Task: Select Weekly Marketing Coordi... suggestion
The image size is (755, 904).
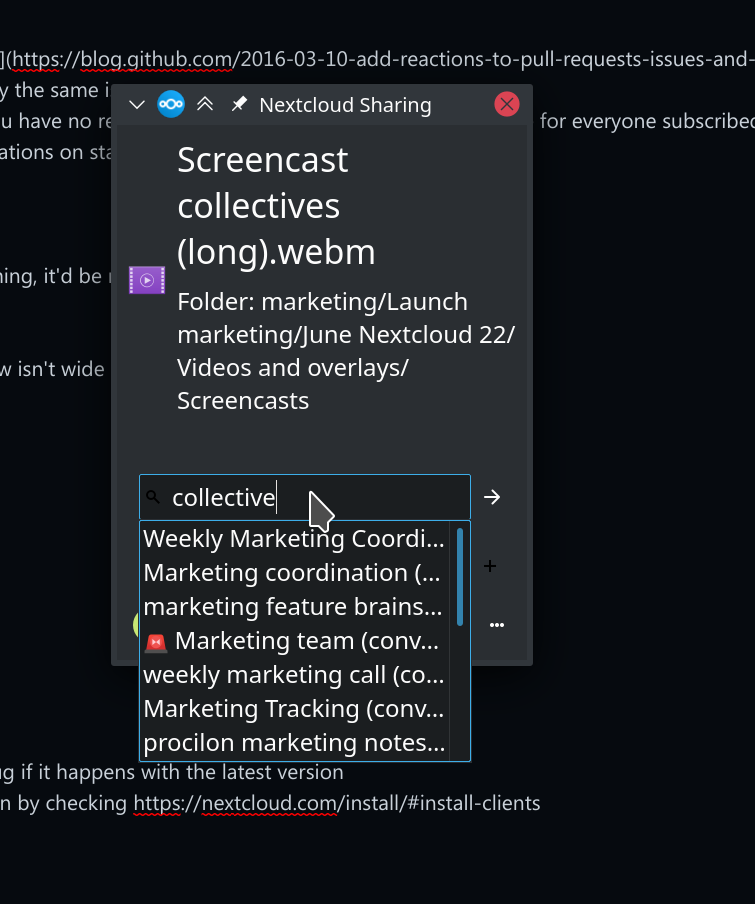Action: (x=294, y=538)
